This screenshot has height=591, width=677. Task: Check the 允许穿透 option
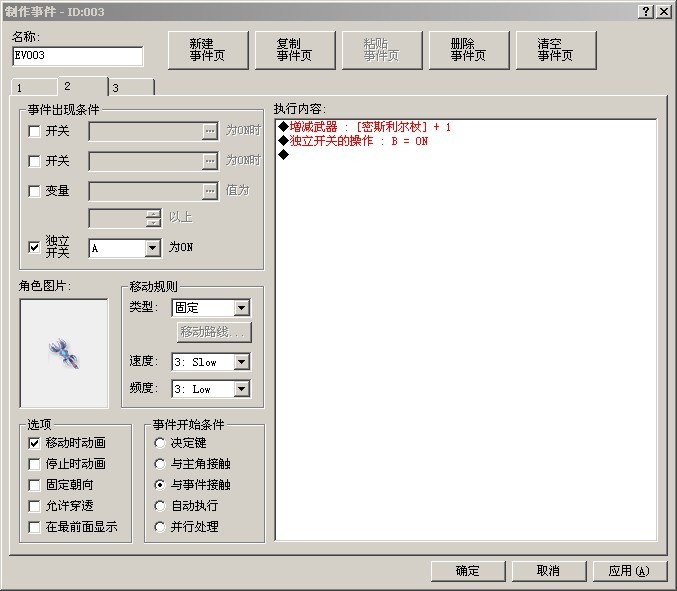34,506
